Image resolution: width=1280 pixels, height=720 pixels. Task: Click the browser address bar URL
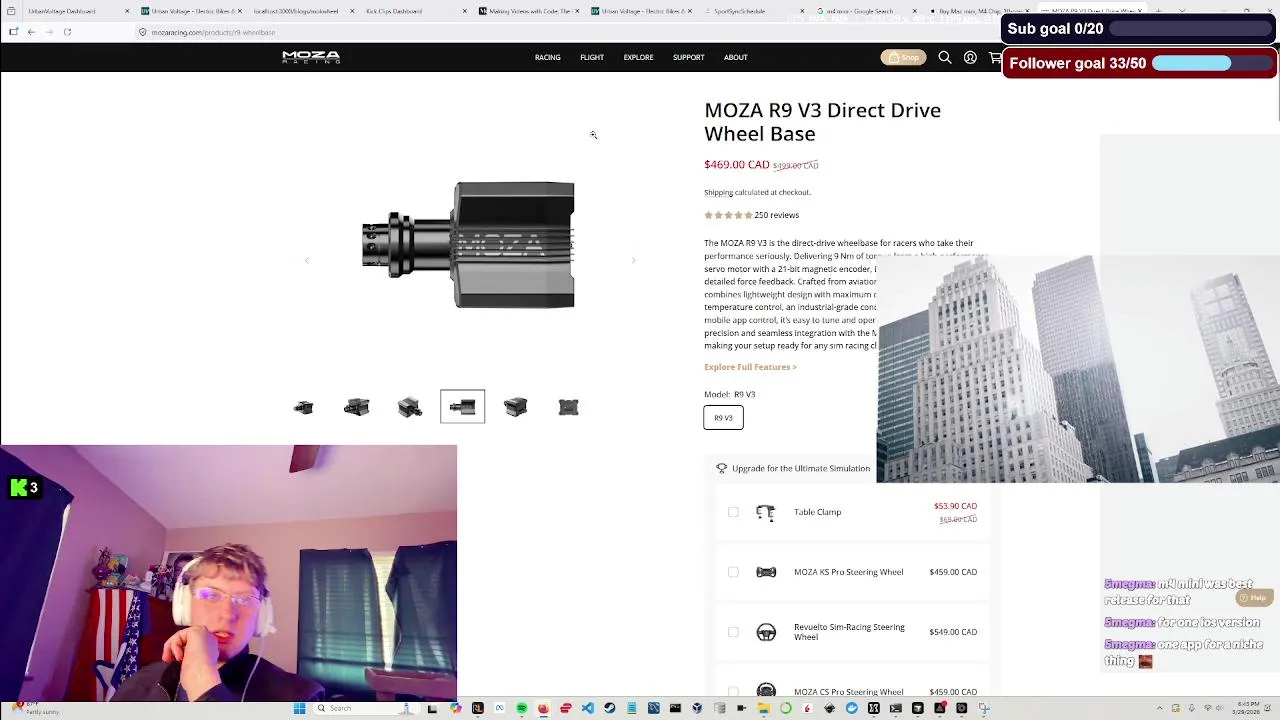pyautogui.click(x=213, y=32)
